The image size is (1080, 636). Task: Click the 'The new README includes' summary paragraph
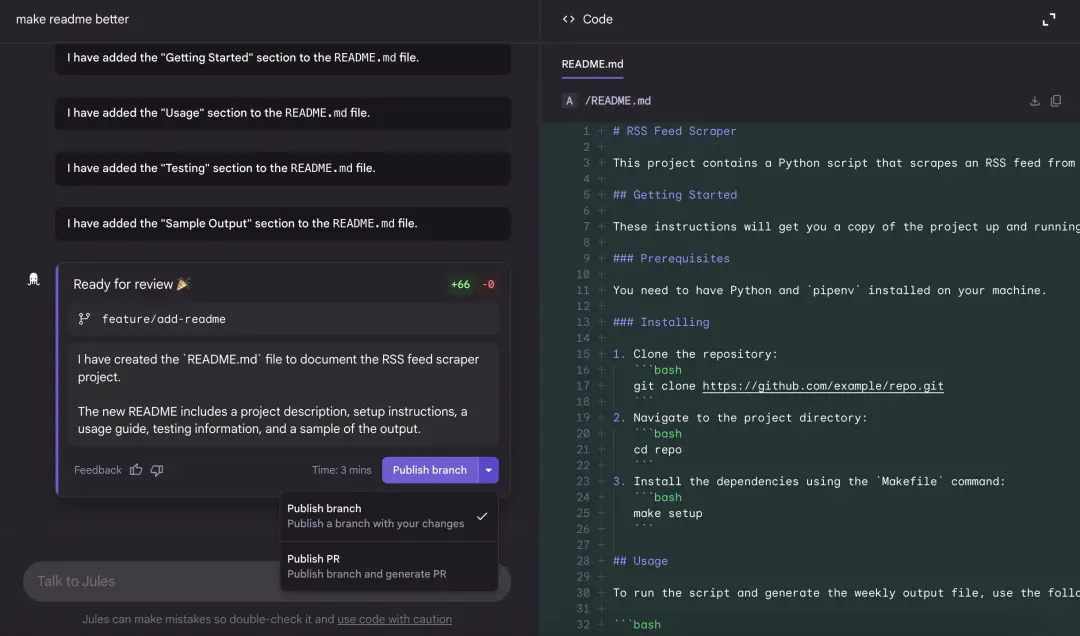coord(273,420)
